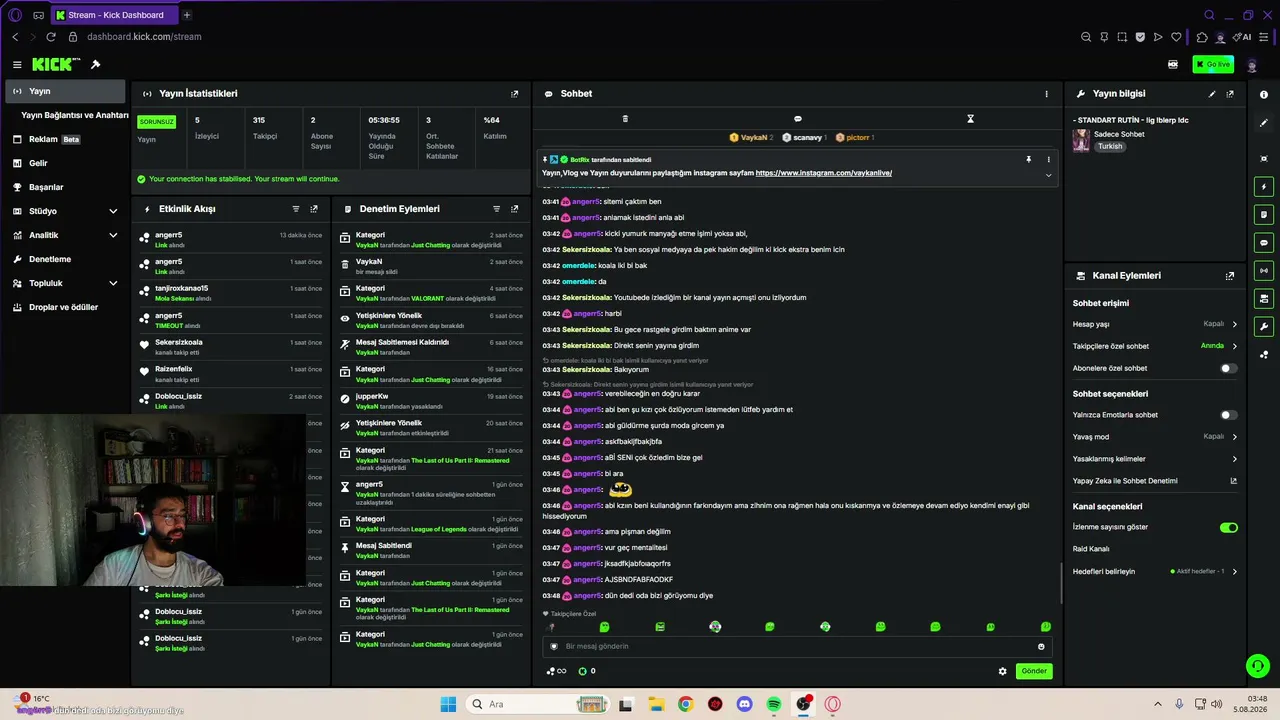Viewport: 1280px width, 720px height.
Task: Open Başarılar page in sidebar
Action: pyautogui.click(x=65, y=187)
